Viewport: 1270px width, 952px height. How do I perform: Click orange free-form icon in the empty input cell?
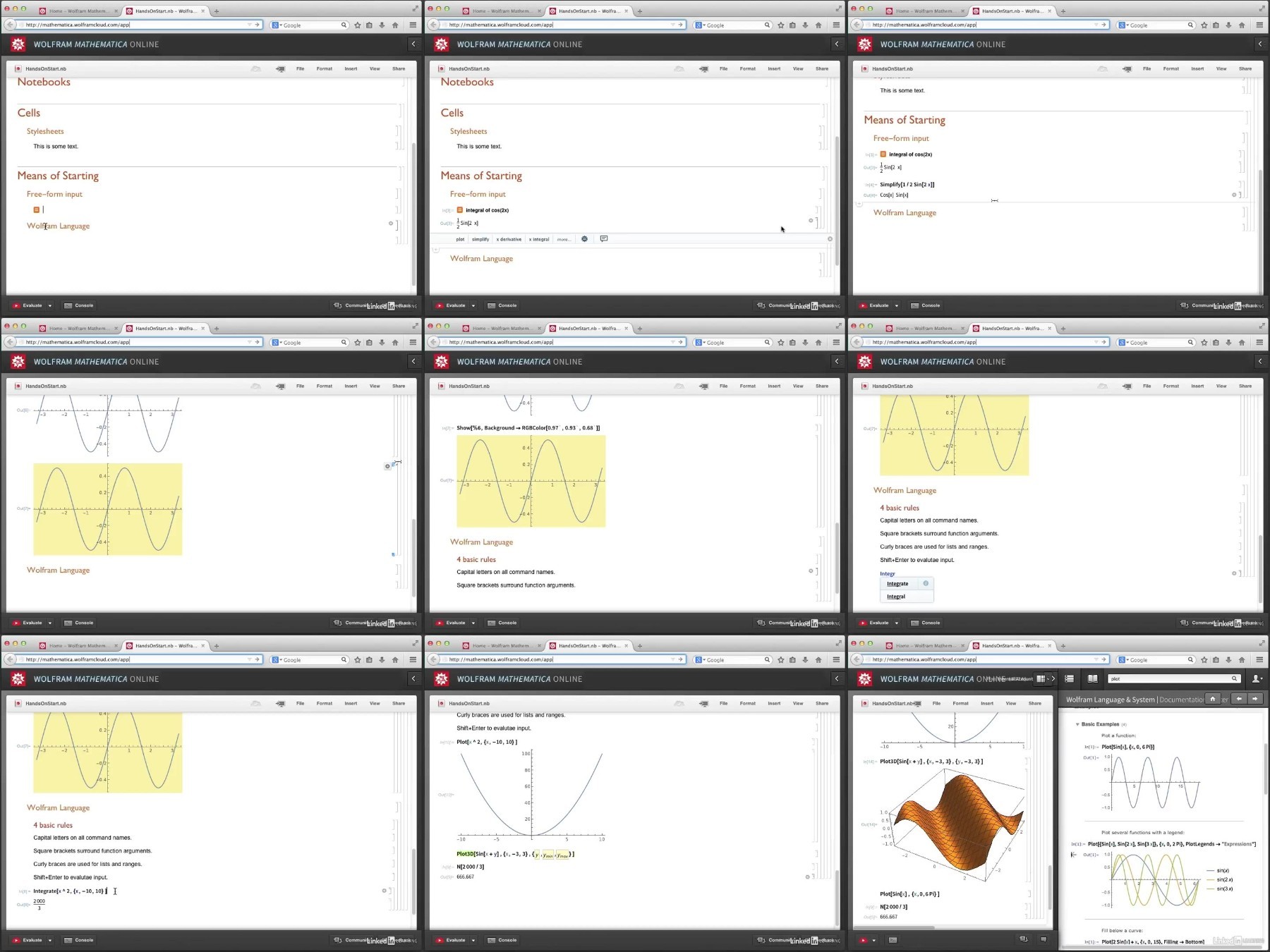click(36, 209)
